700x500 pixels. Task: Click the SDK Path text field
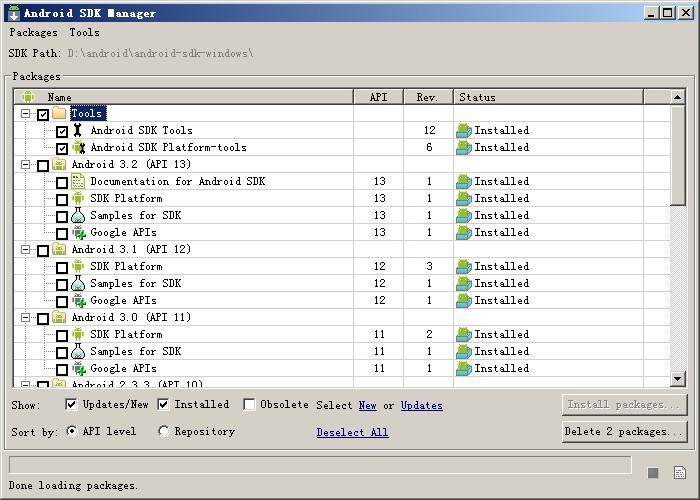pyautogui.click(x=161, y=54)
